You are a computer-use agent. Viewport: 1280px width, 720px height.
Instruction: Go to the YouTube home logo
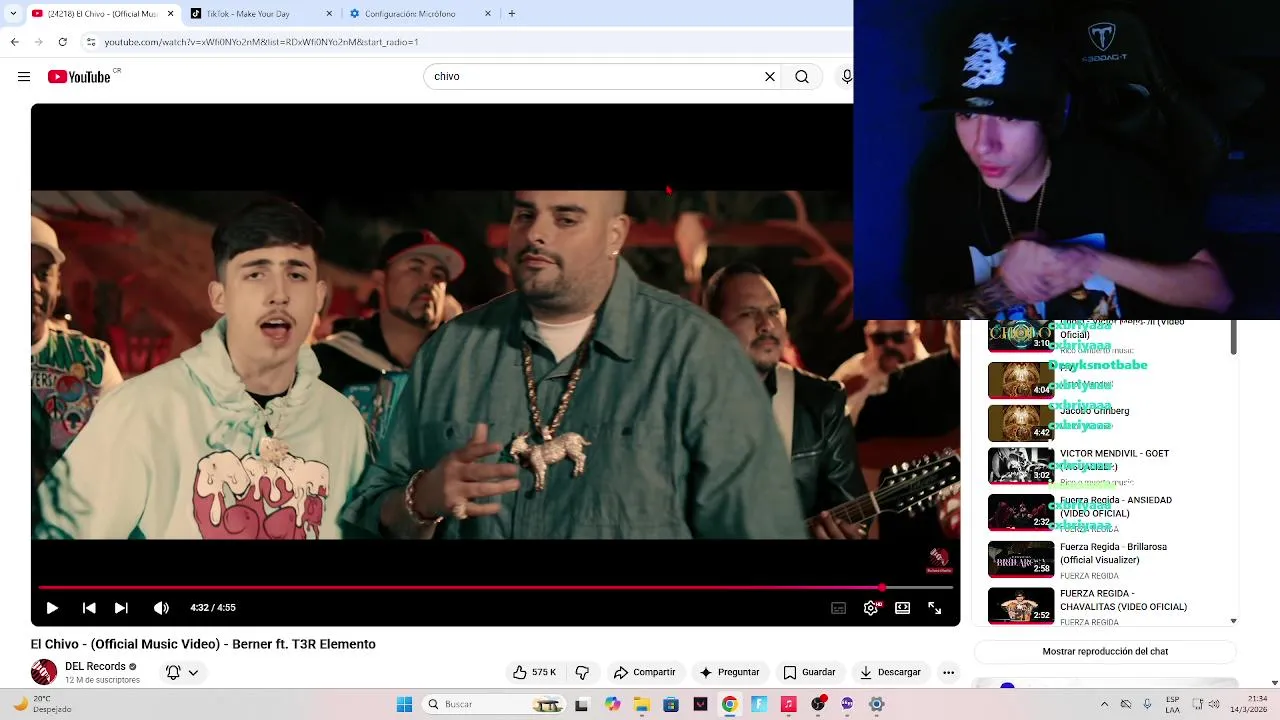[79, 77]
